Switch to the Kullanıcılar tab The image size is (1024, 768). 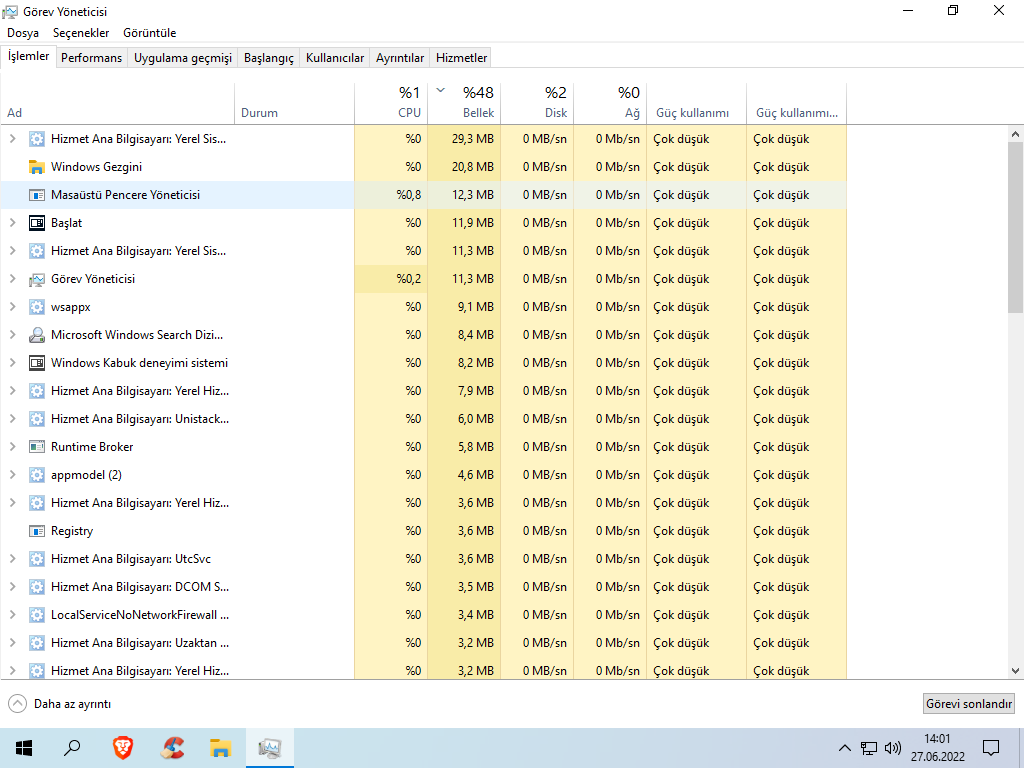coord(335,58)
